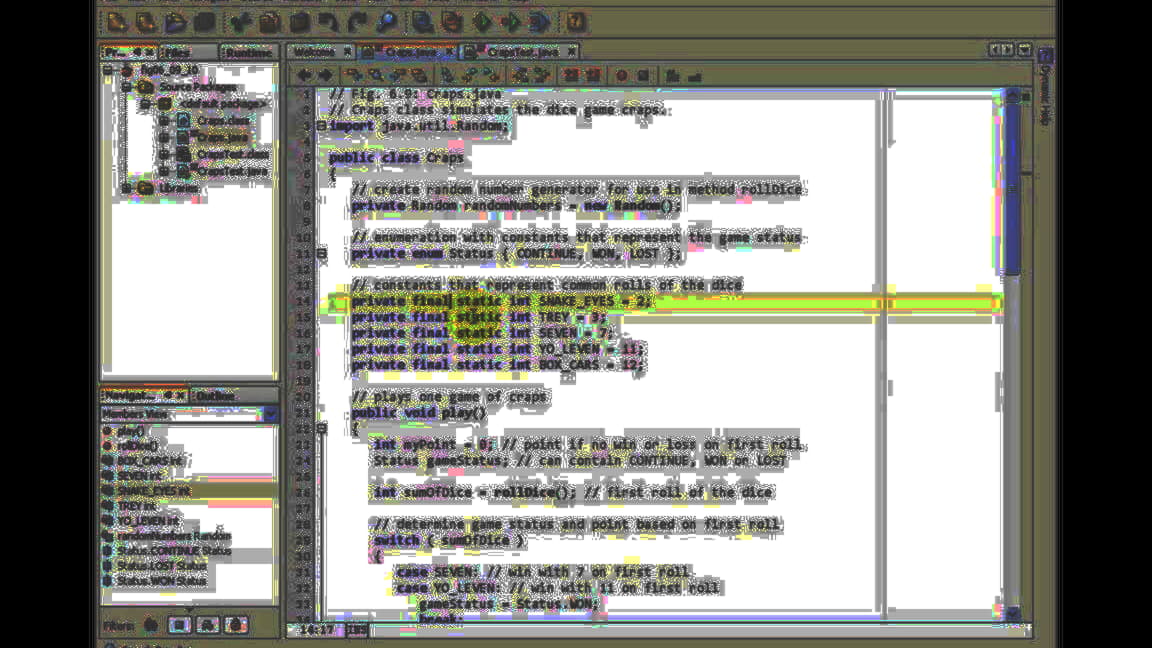Click the Stop Macro Recording icon
This screenshot has height=648, width=1152.
[643, 75]
